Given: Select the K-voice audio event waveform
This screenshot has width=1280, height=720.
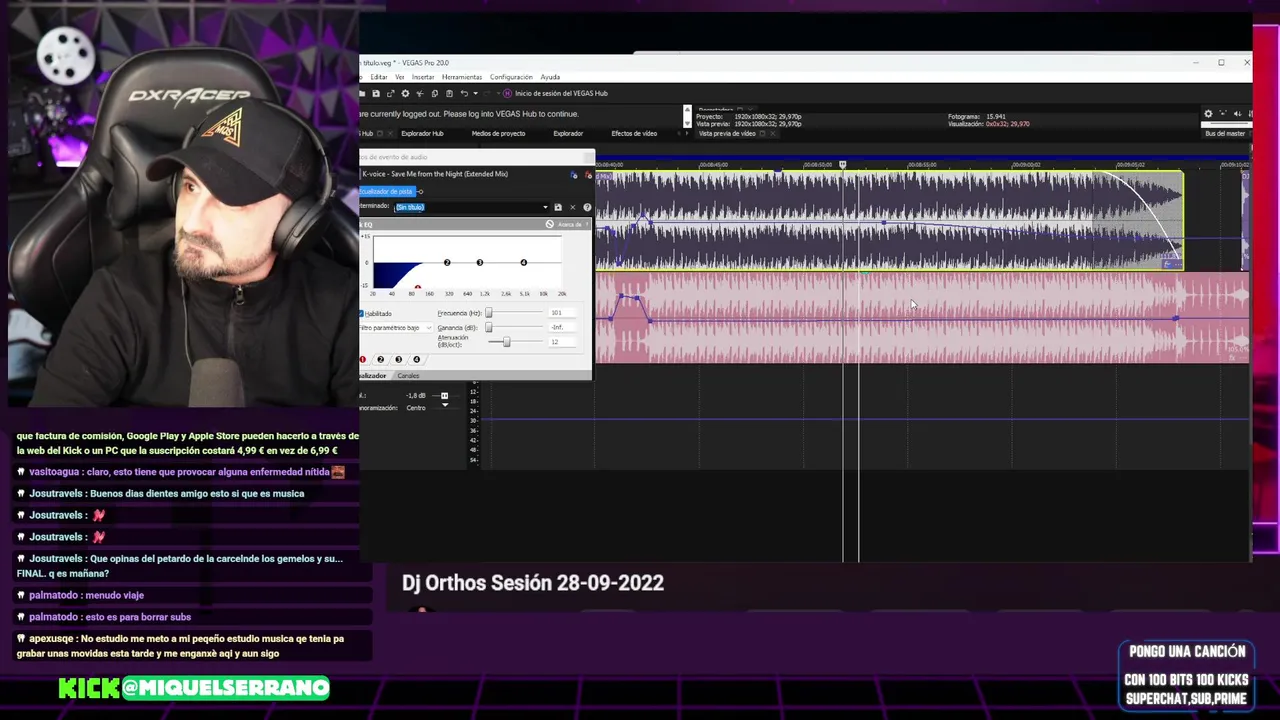Looking at the screenshot, I should coord(890,220).
